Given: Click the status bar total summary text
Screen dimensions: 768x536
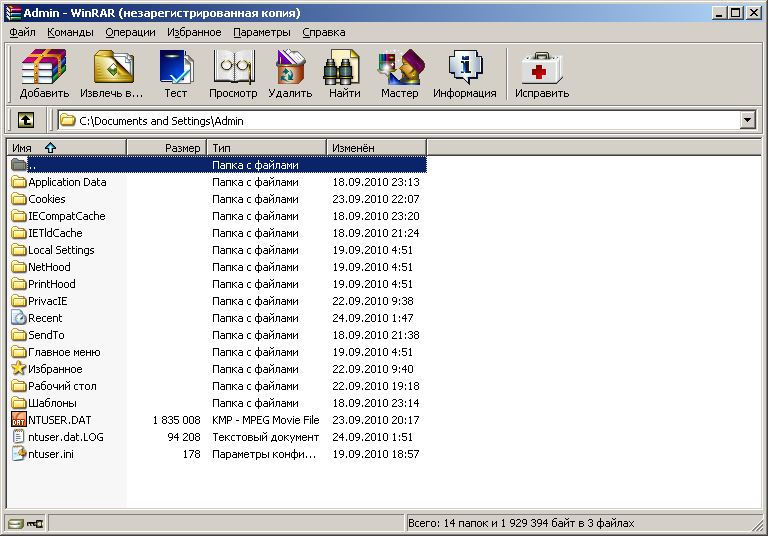Looking at the screenshot, I should pyautogui.click(x=521, y=523).
